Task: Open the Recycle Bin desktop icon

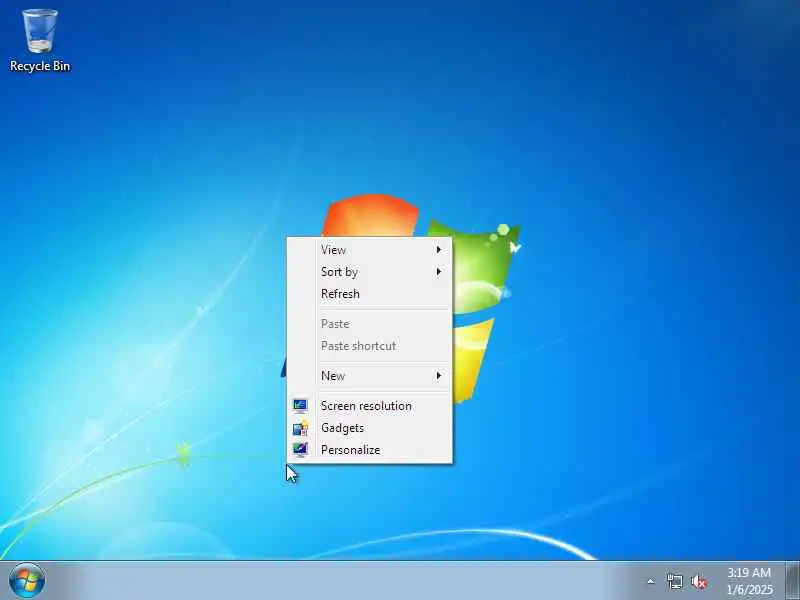Action: pos(40,41)
